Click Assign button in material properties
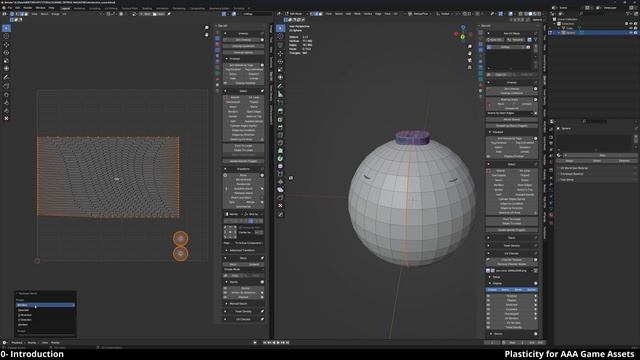Screen dimensions: 640x360 pos(569,161)
